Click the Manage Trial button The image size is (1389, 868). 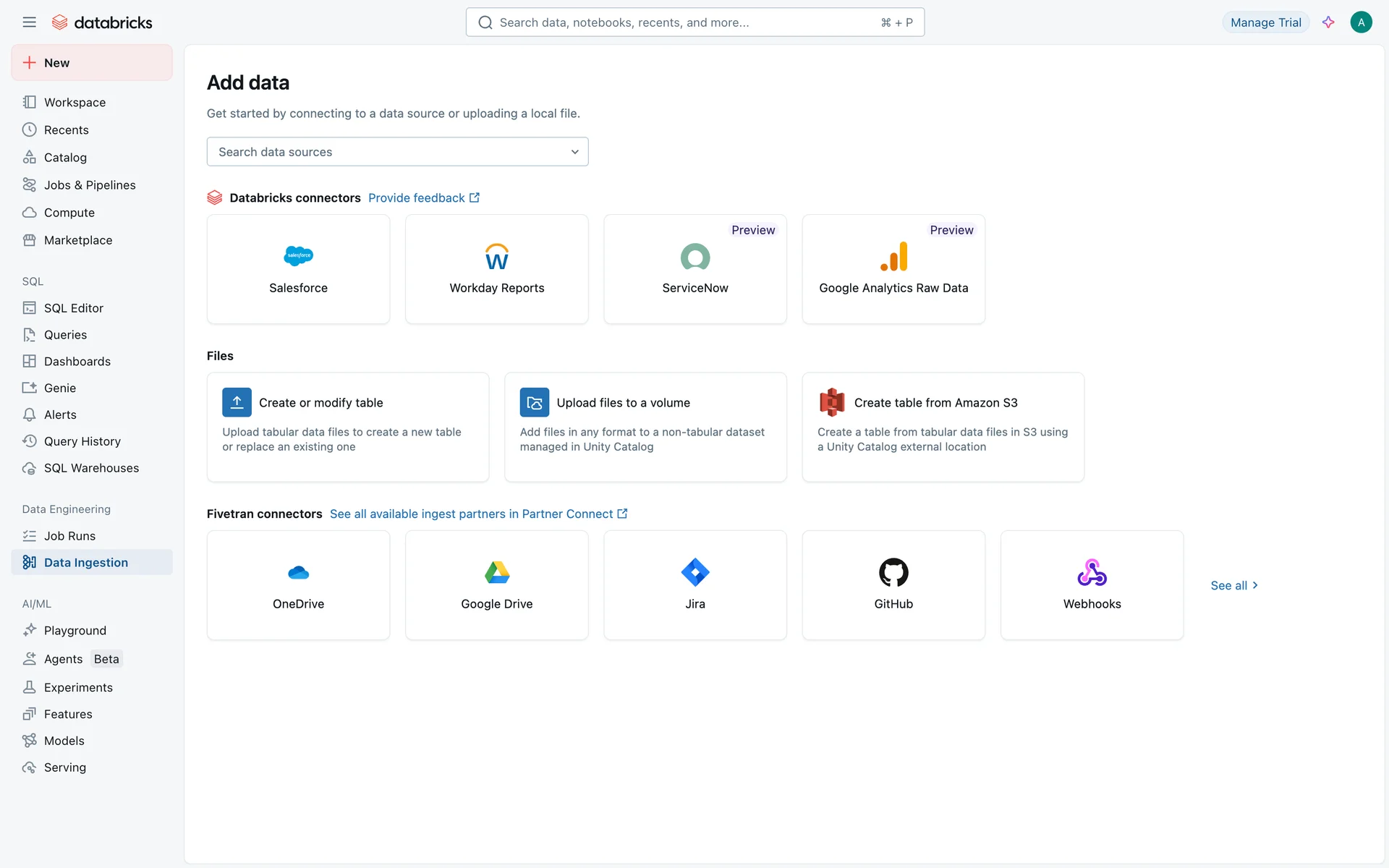(x=1265, y=22)
